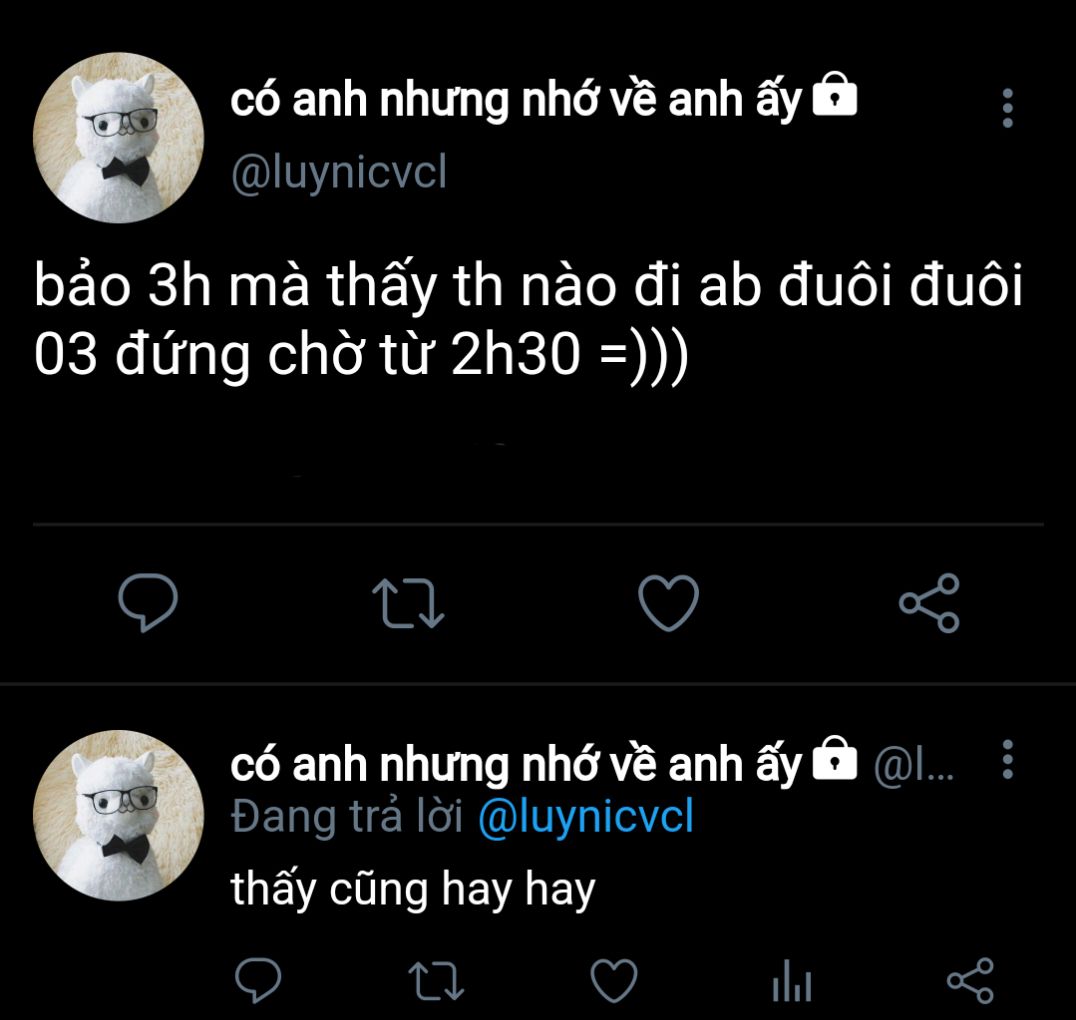Open more options menu on main tweet
This screenshot has height=1020, width=1076.
[x=1007, y=108]
